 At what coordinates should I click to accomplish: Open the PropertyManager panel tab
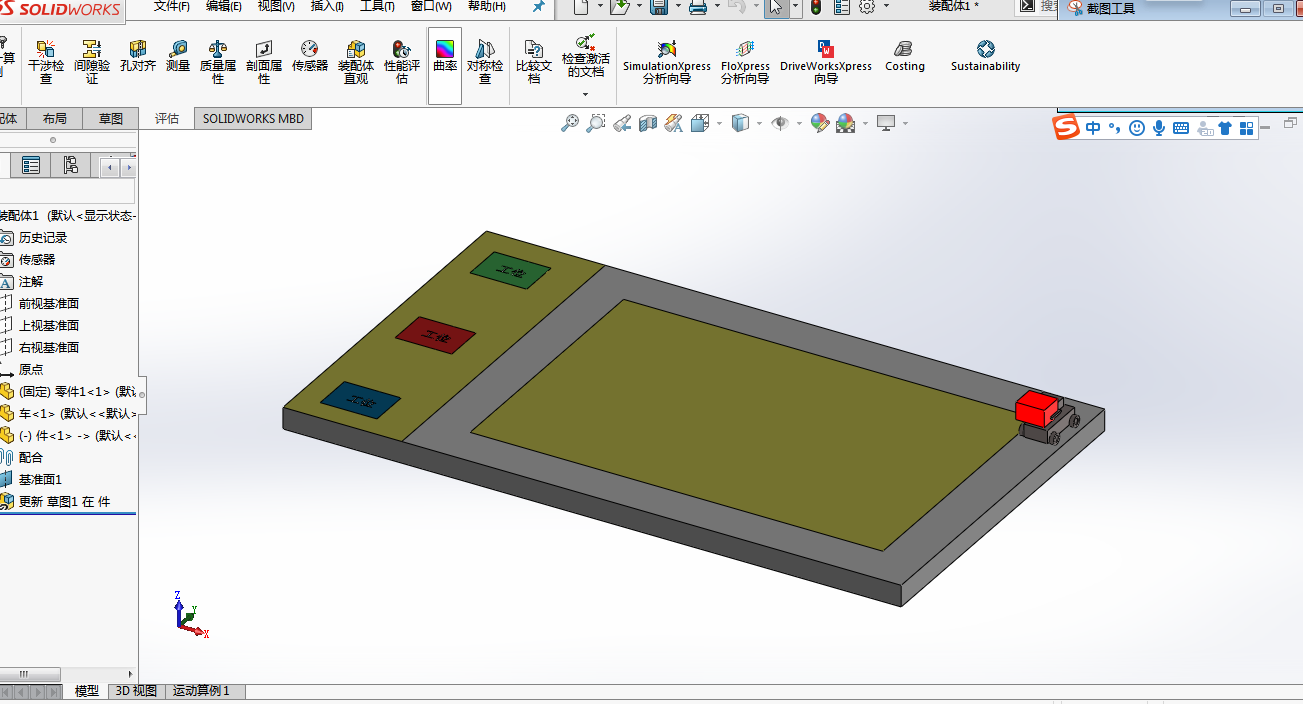point(31,165)
